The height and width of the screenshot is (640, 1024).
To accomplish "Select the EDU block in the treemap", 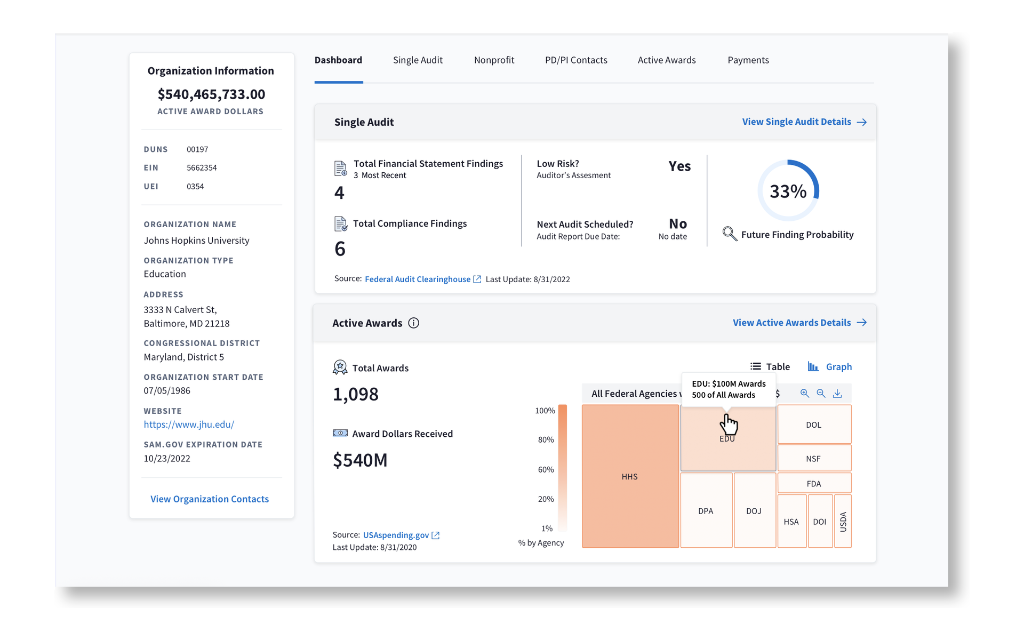I will point(728,438).
